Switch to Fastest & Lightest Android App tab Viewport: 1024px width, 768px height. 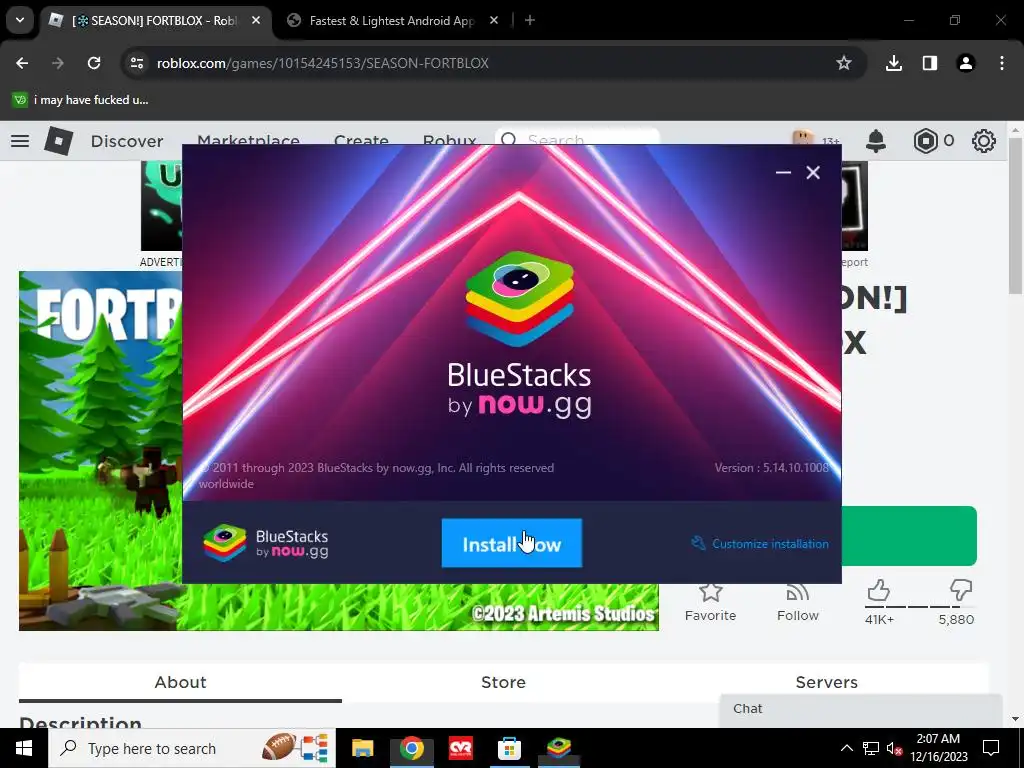coord(392,21)
